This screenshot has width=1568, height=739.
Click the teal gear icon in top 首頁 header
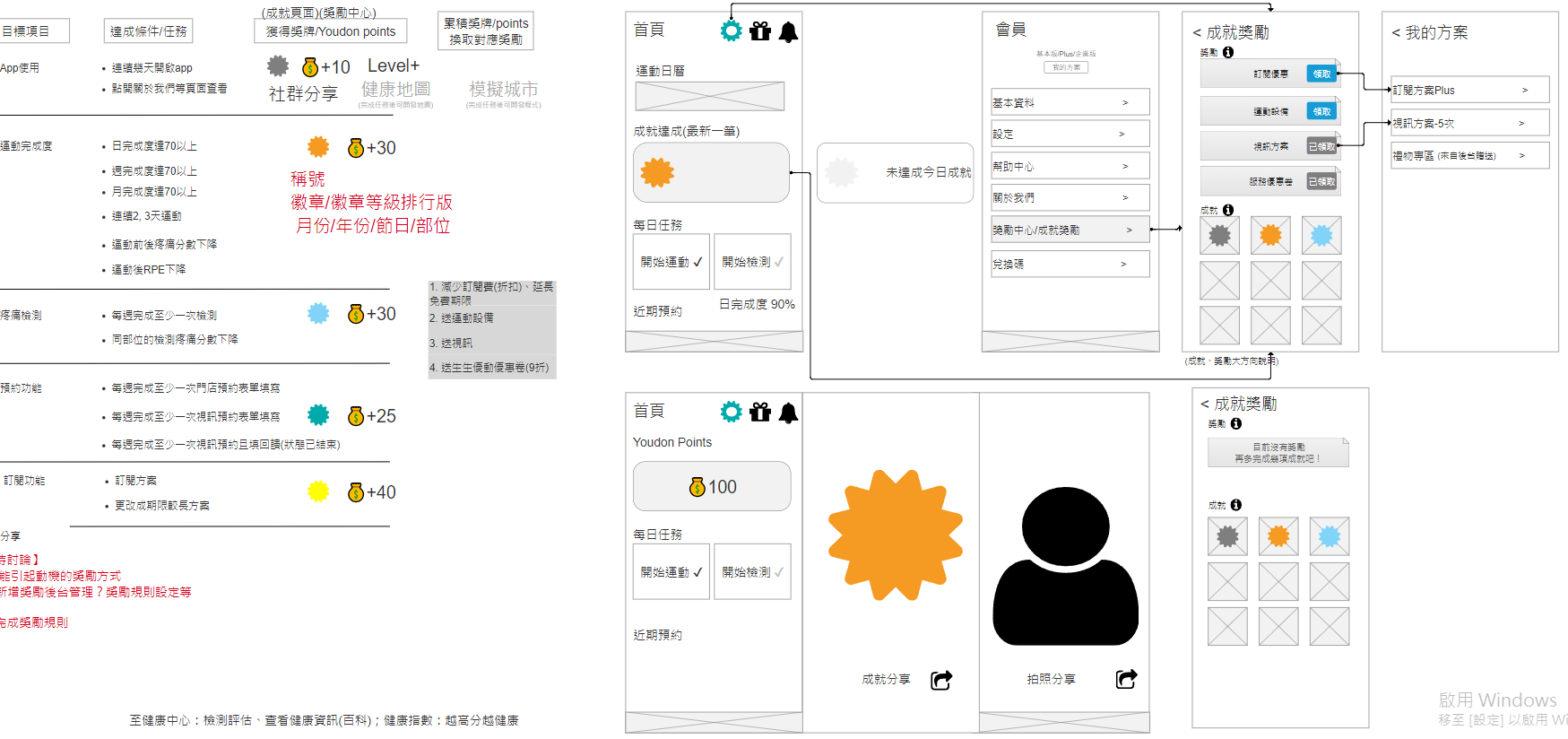click(x=732, y=31)
